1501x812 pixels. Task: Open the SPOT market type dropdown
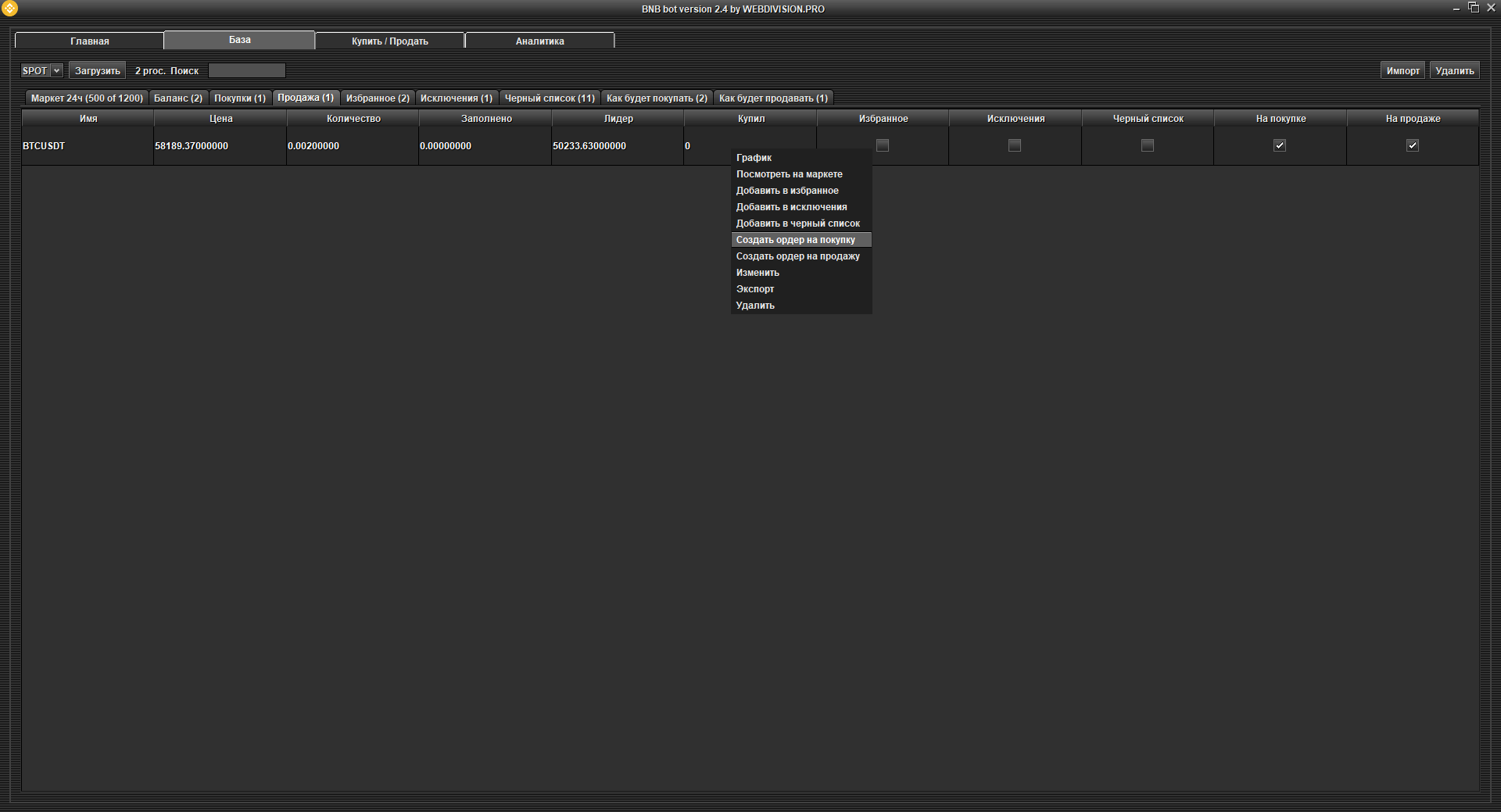[41, 70]
